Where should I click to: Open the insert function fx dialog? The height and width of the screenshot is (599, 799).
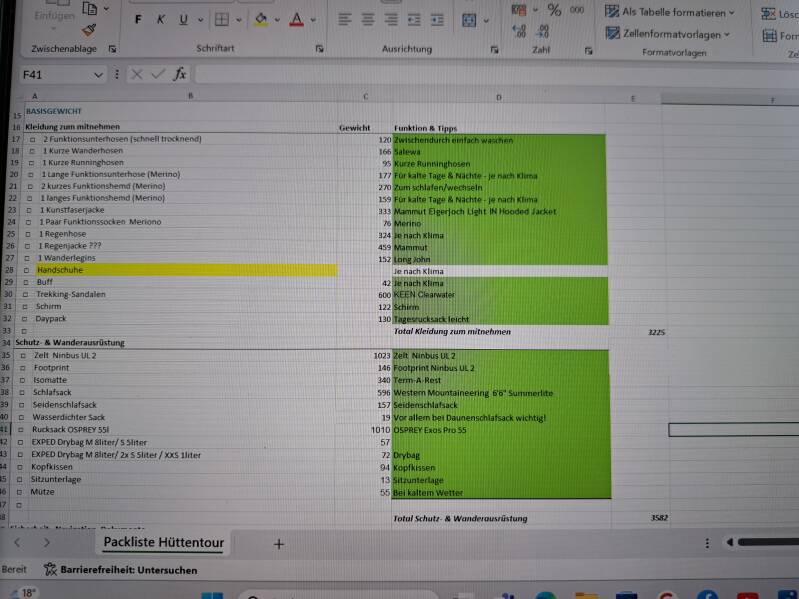[180, 74]
